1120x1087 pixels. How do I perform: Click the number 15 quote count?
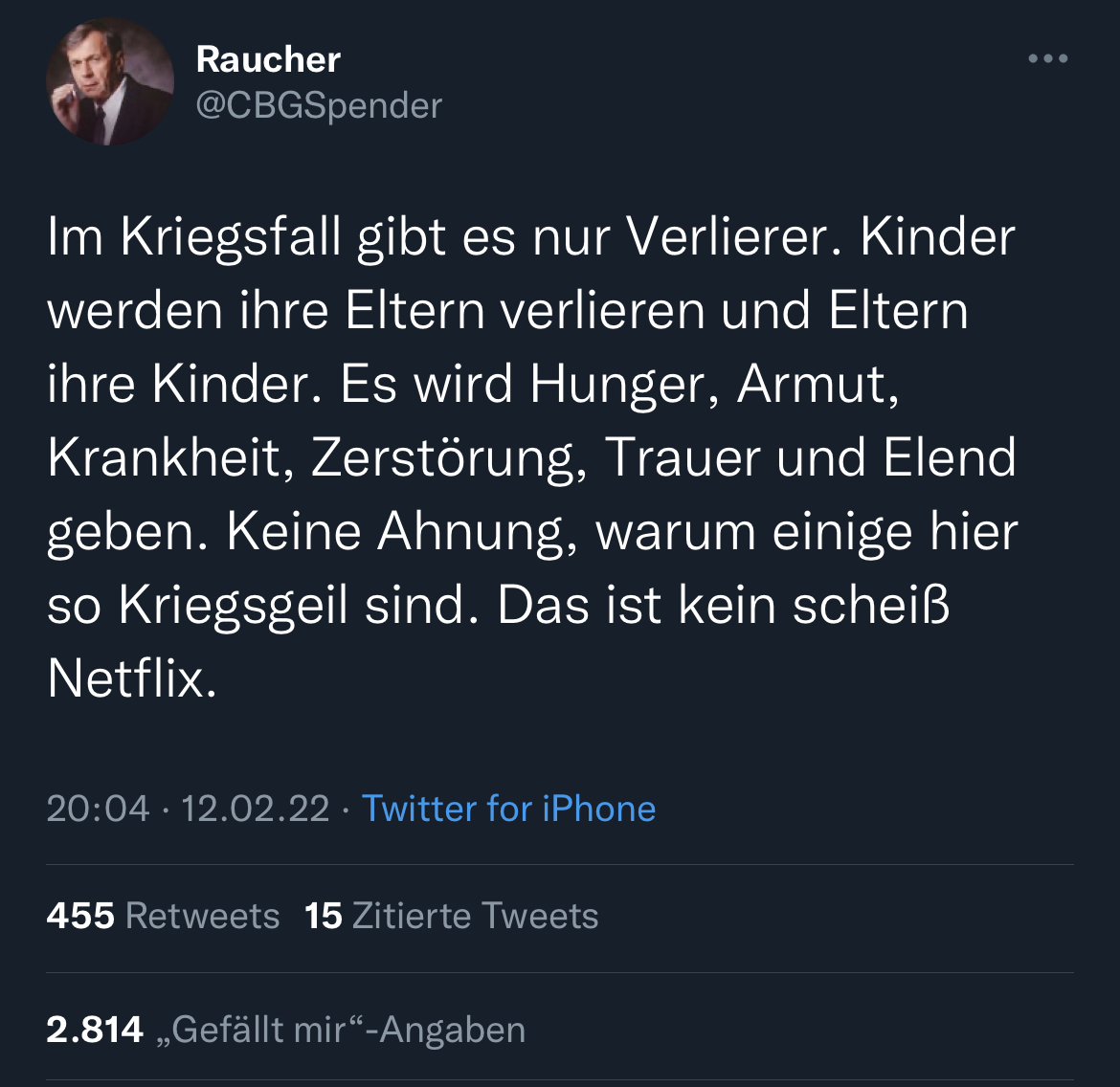(x=324, y=916)
